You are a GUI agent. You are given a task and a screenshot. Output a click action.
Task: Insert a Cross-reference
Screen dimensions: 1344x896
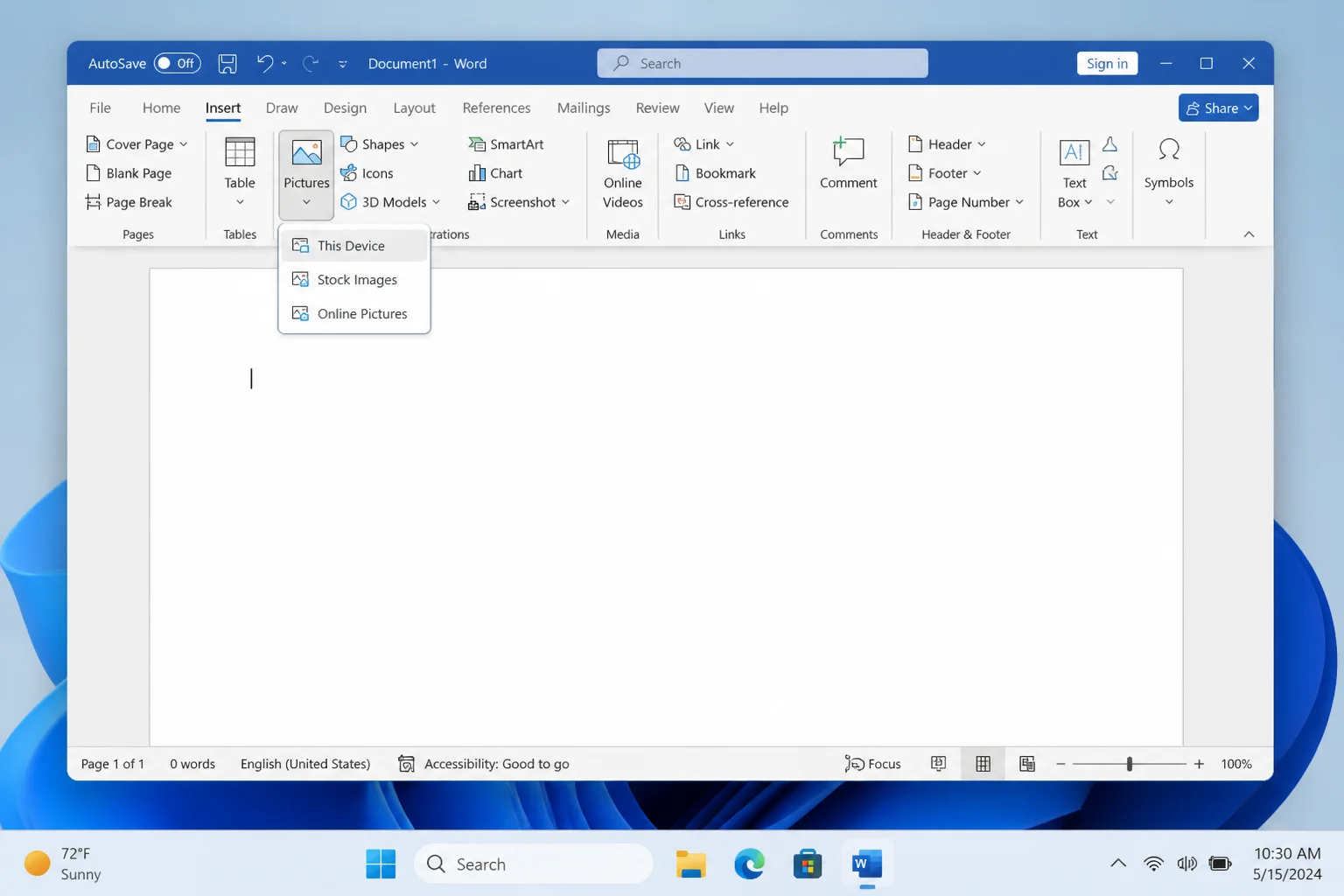731,202
